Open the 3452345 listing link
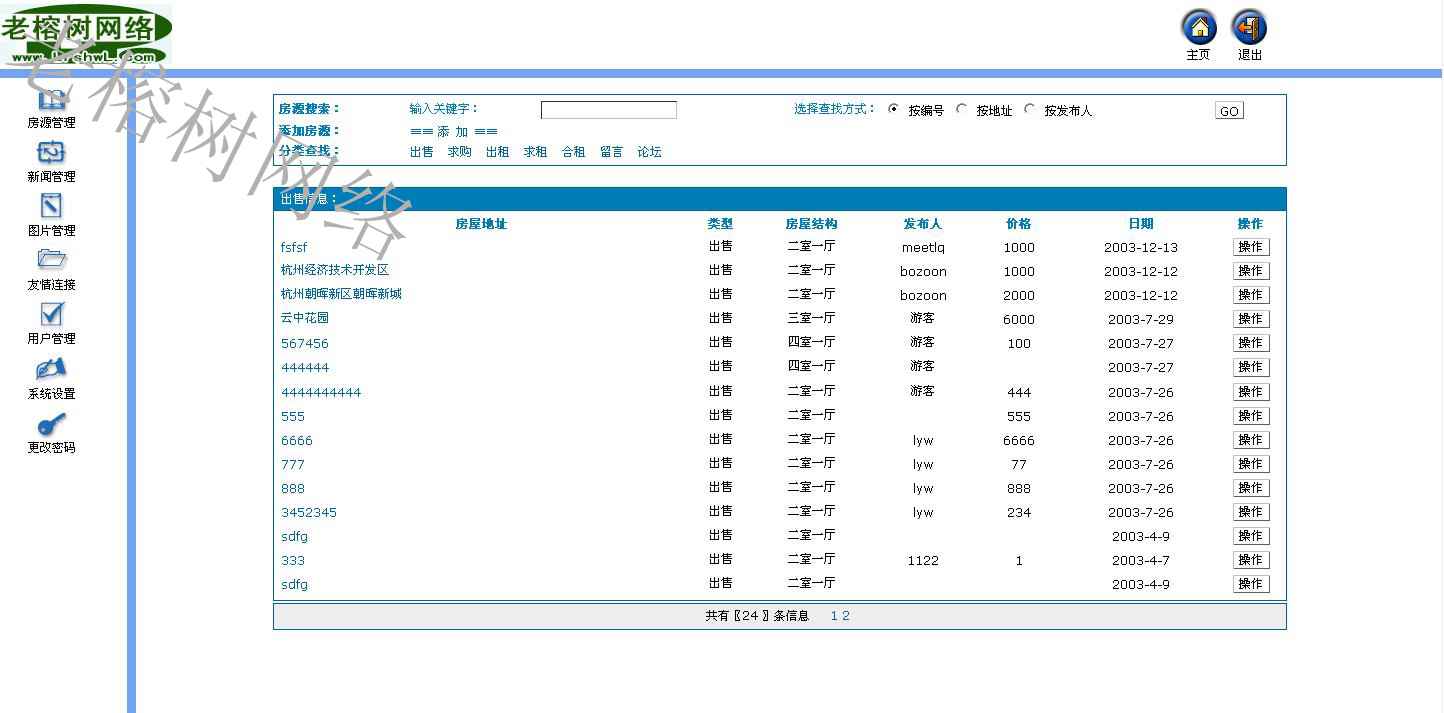 [x=309, y=512]
